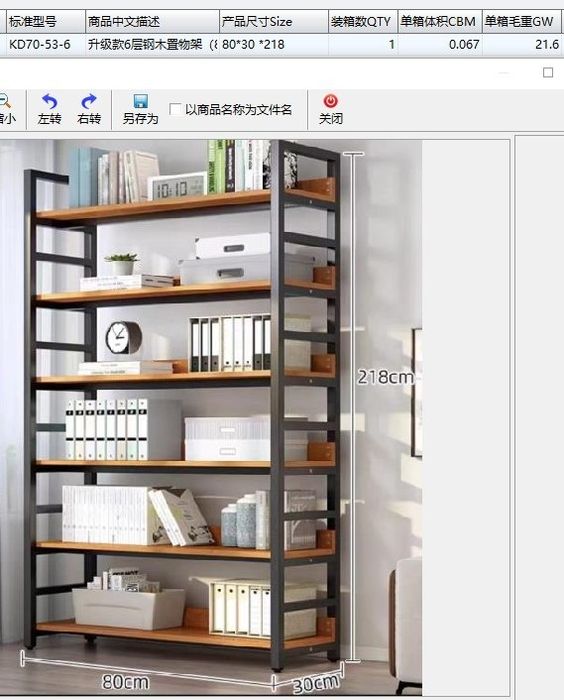Select the CBM cell showing 0.067
564x700 pixels.
[440, 45]
